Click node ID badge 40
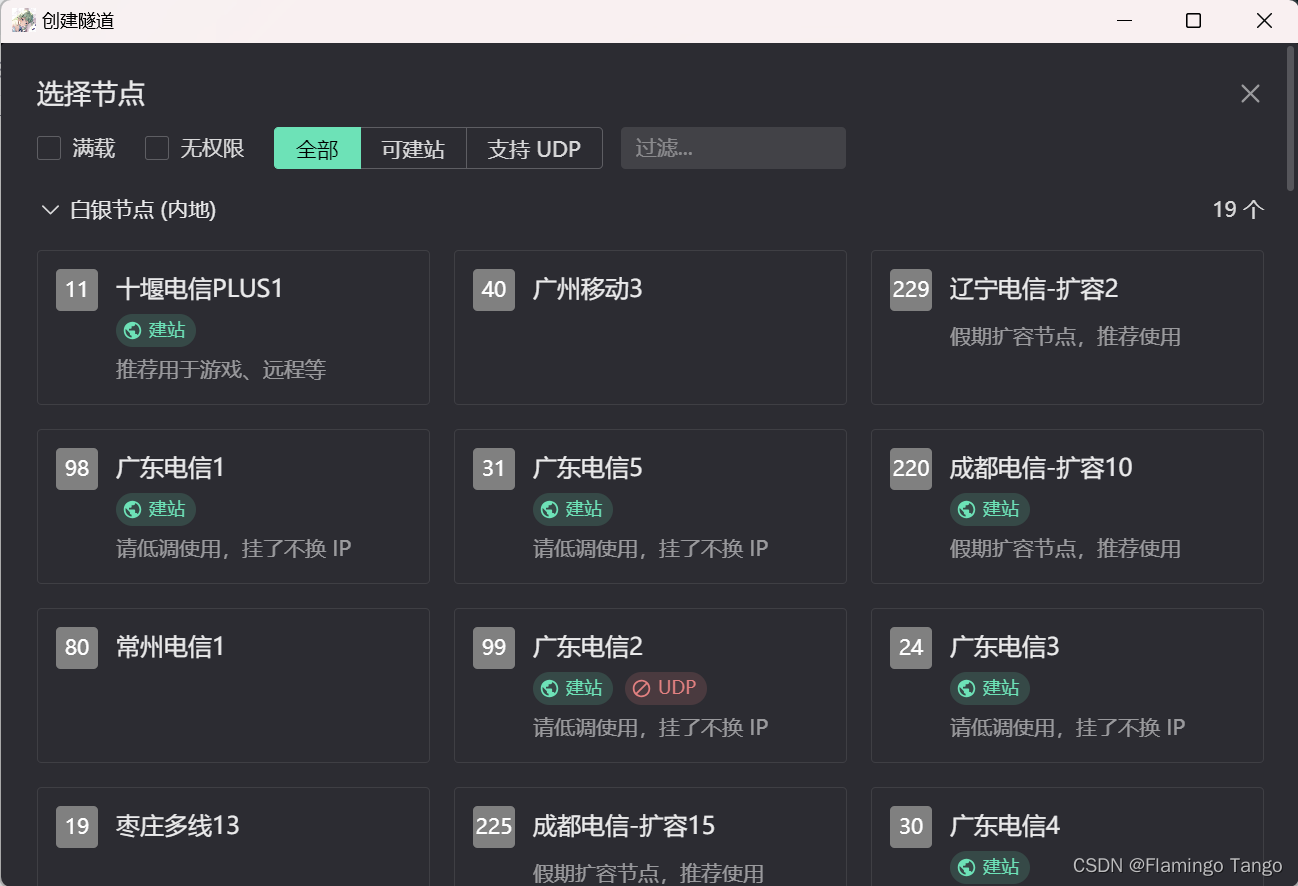This screenshot has height=886, width=1298. point(494,290)
